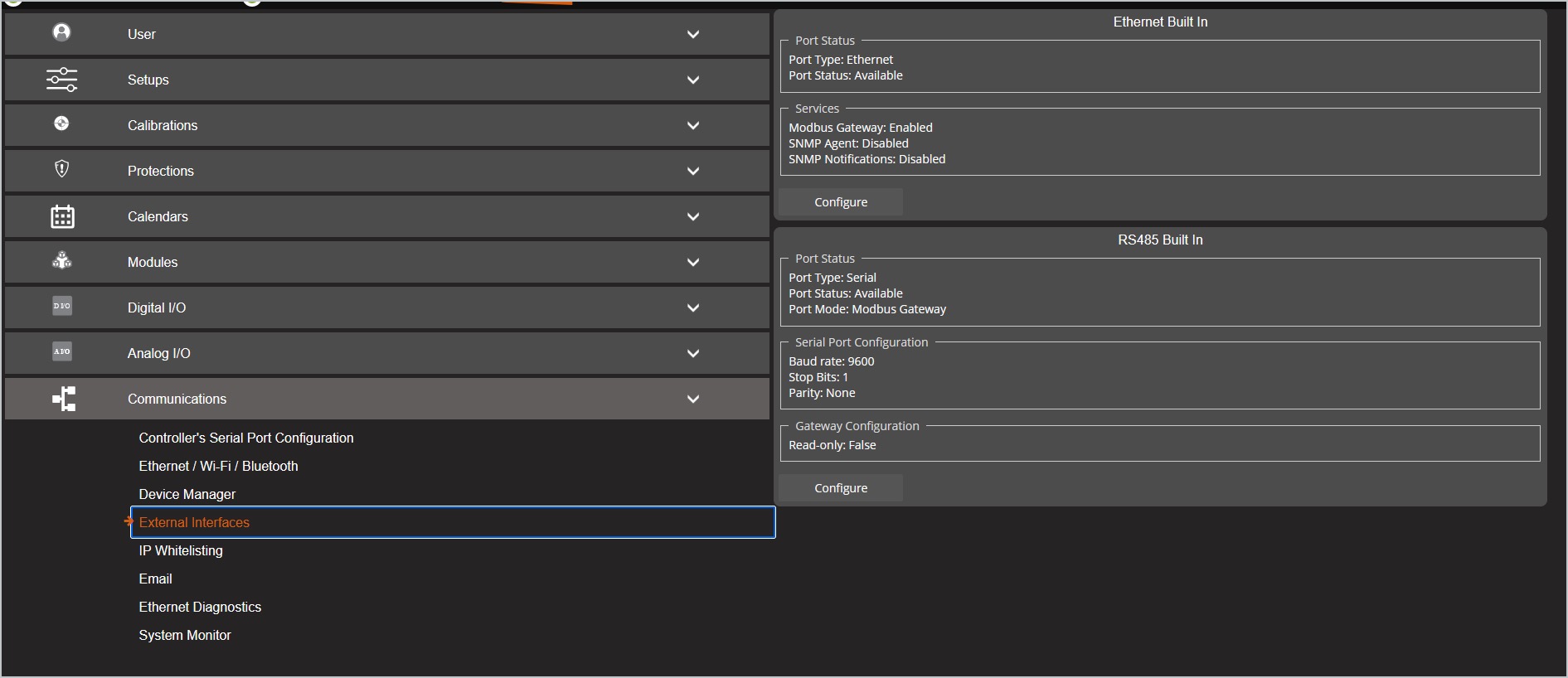The width and height of the screenshot is (1568, 678).
Task: Configure the RS485 Built In interface
Action: coord(841,488)
